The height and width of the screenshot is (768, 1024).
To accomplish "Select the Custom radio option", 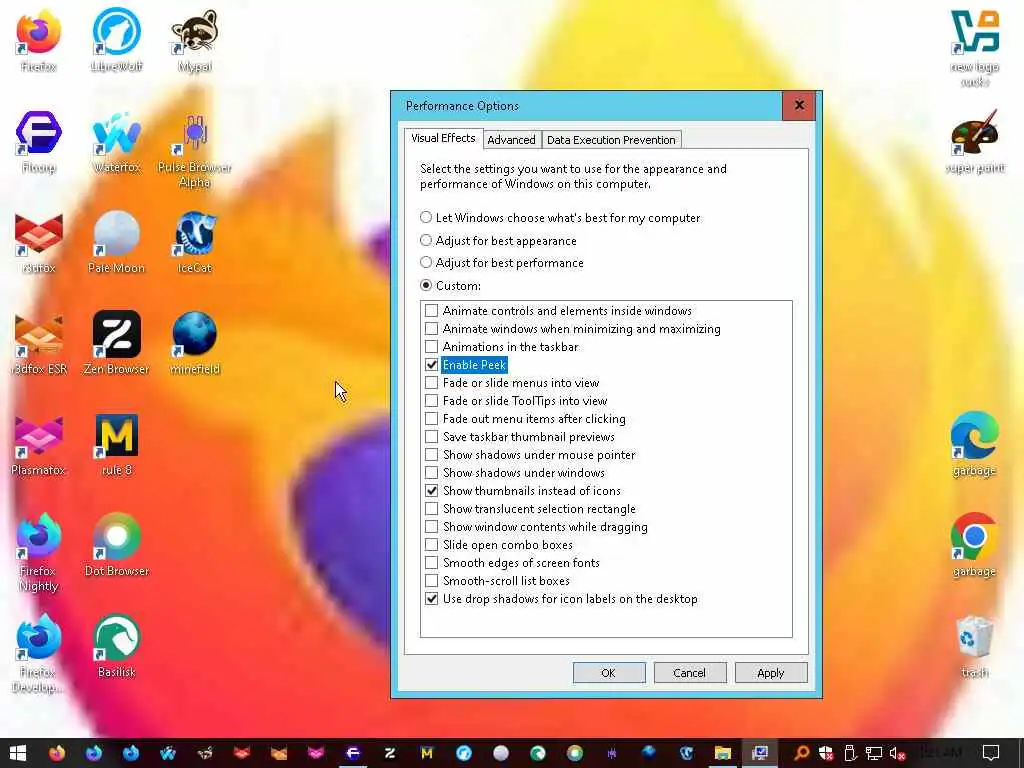I will [x=451, y=285].
